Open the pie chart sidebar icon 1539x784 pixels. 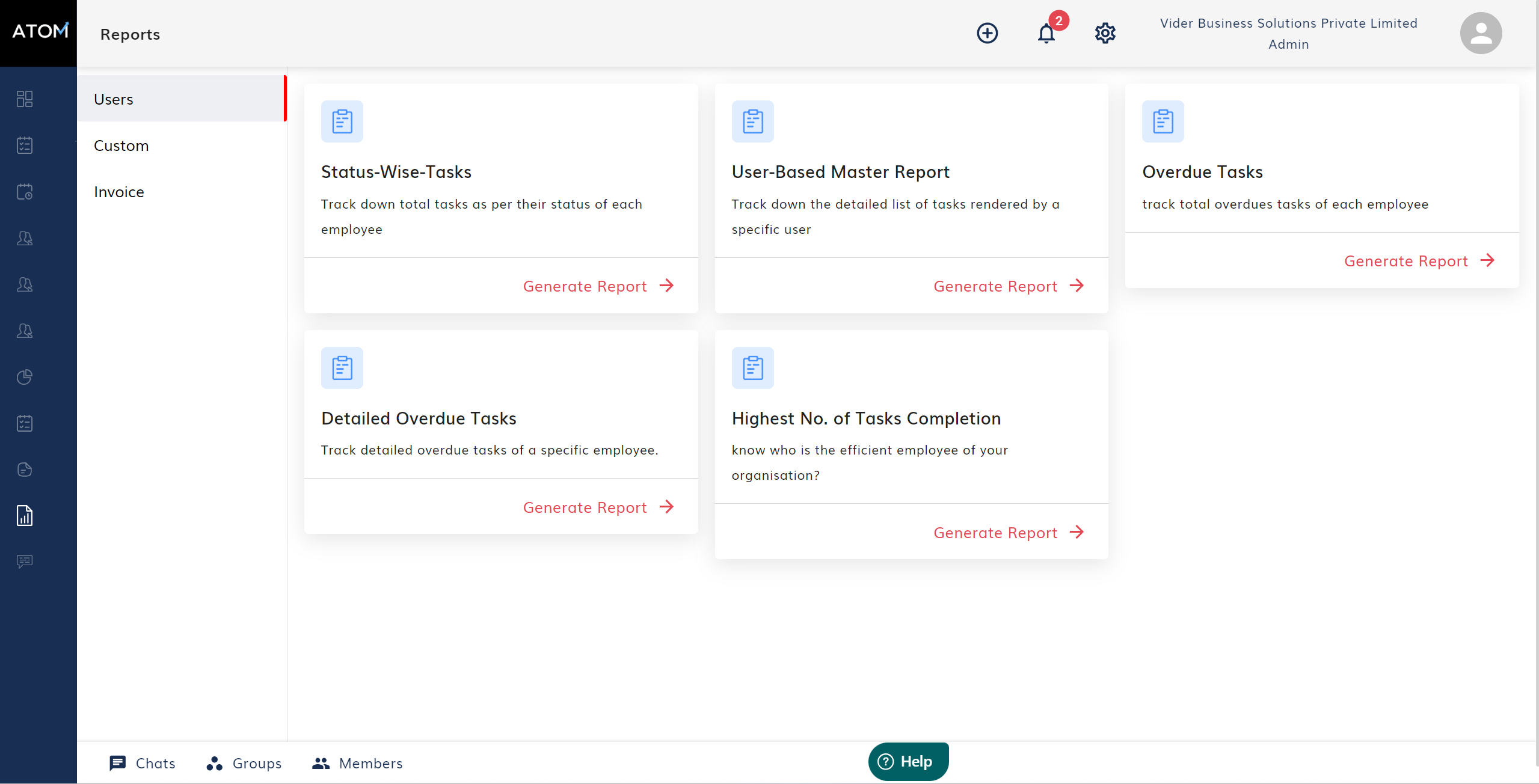click(x=25, y=377)
